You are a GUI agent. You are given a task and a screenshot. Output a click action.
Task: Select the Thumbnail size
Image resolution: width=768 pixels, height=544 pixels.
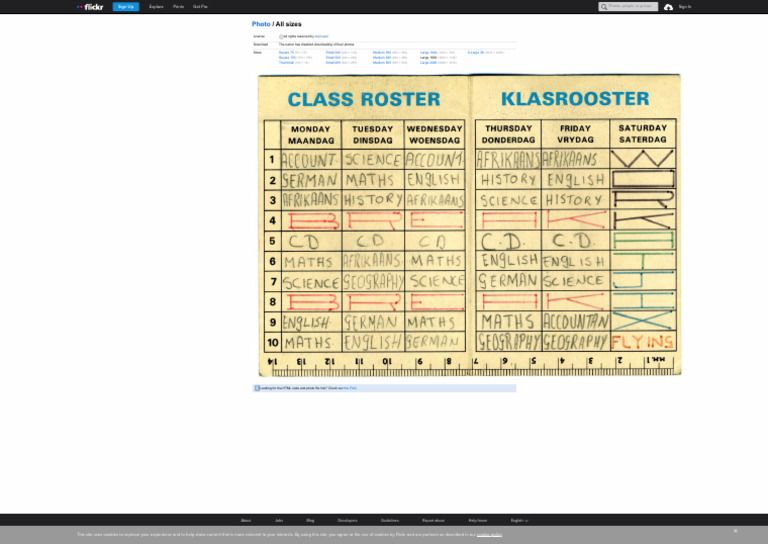point(286,63)
